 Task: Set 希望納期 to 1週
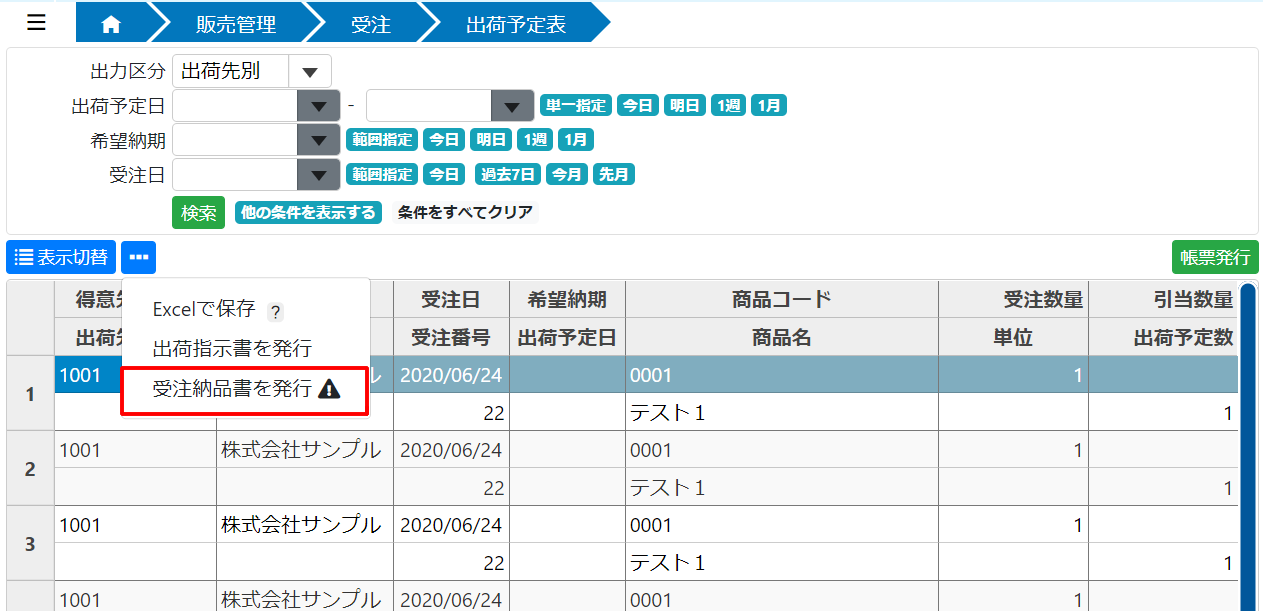click(x=535, y=140)
